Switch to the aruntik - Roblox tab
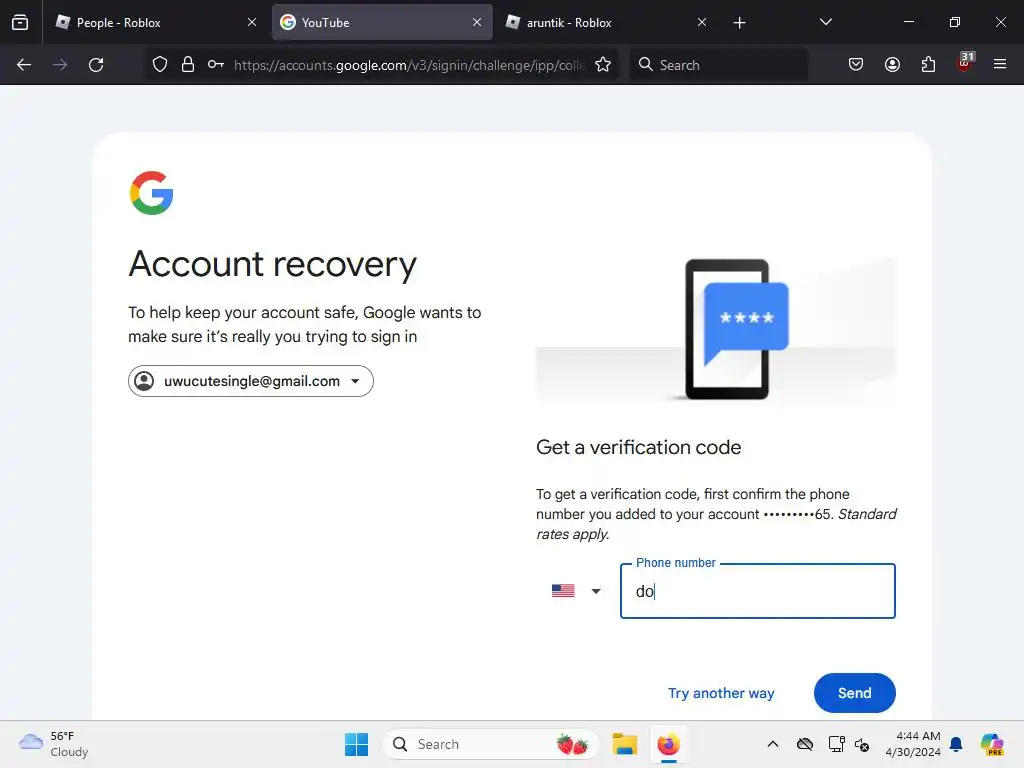The height and width of the screenshot is (768, 1024). pyautogui.click(x=607, y=22)
